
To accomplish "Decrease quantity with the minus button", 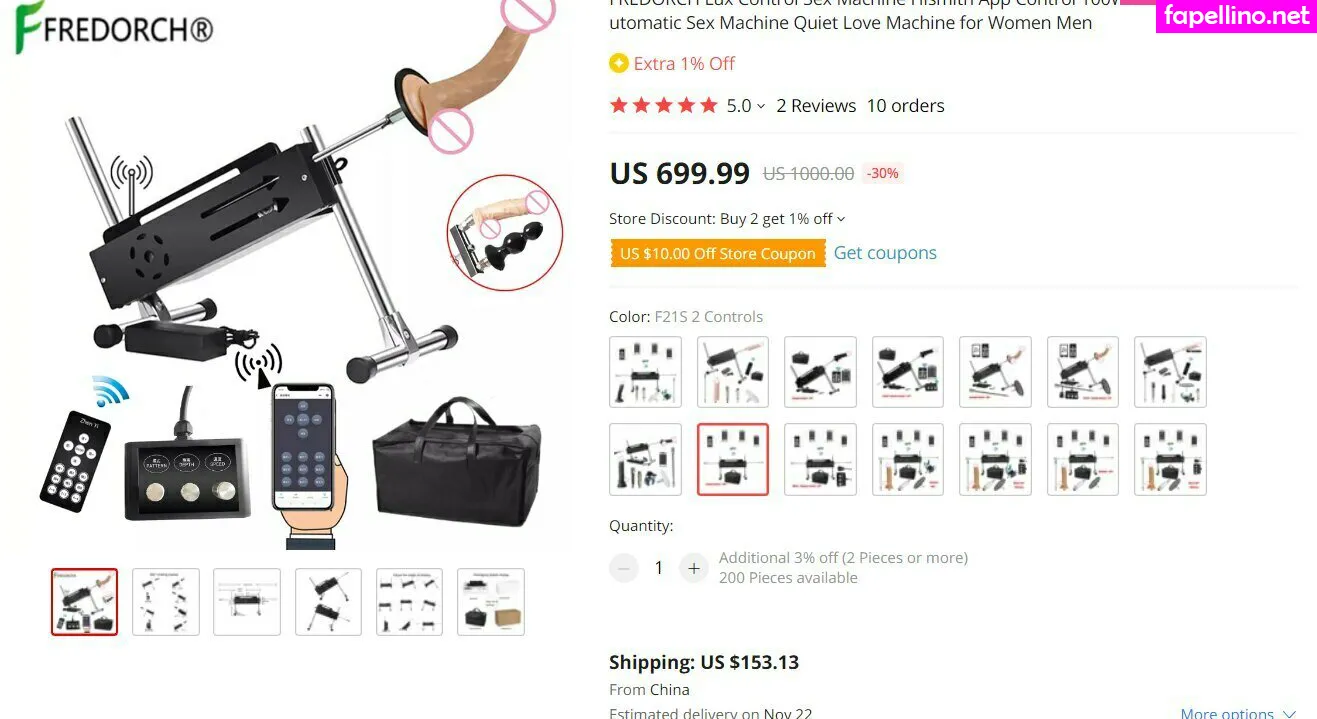I will (624, 568).
